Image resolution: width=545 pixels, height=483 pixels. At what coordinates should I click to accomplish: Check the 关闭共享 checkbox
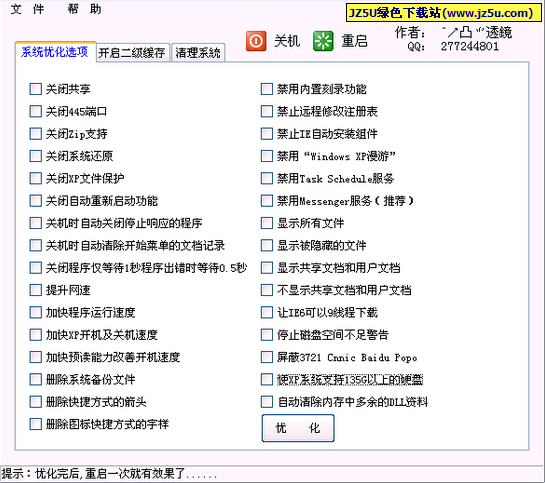[35, 89]
